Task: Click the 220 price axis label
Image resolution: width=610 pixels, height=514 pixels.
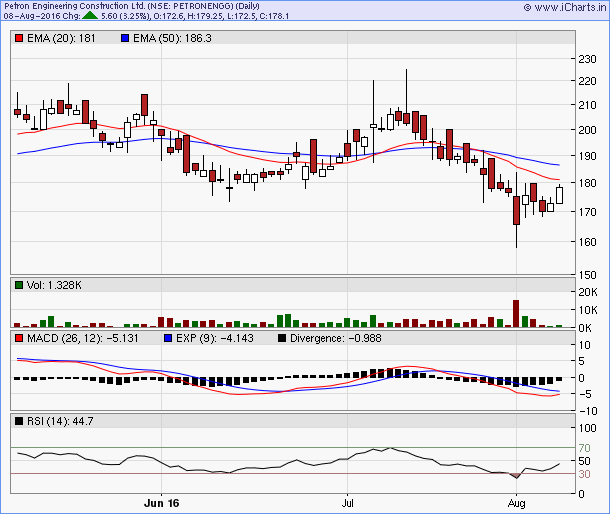Action: [587, 81]
